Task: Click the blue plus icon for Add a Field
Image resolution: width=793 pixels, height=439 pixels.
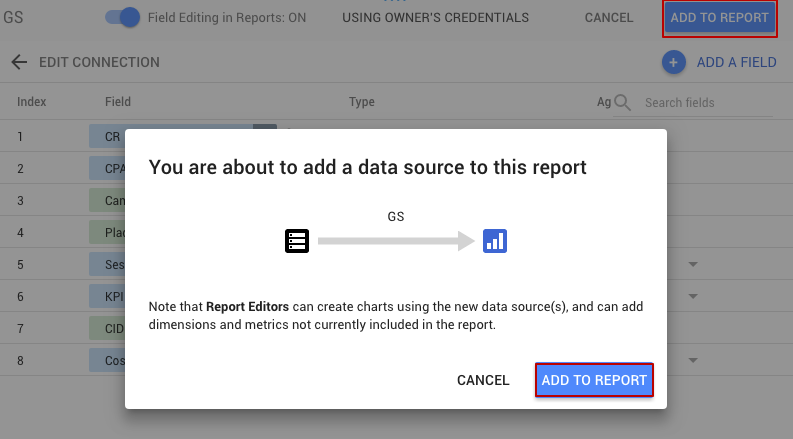Action: pos(673,62)
